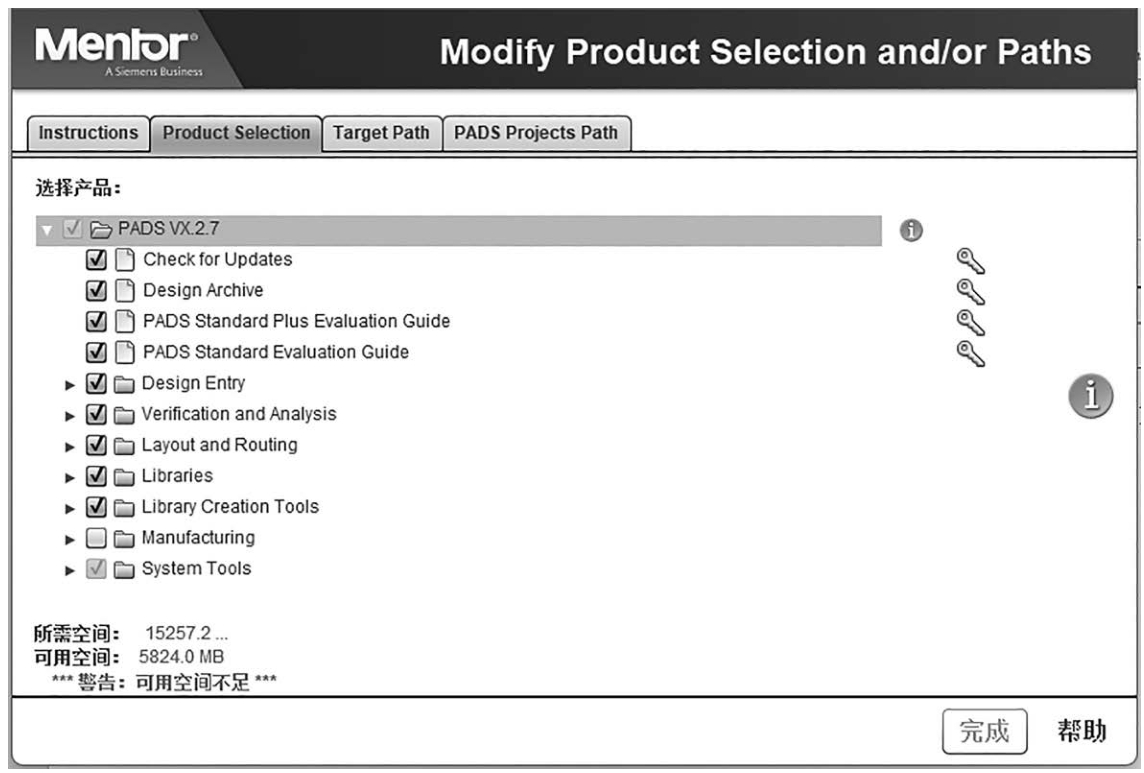Click the small info icon next to PADS VX.2.7
This screenshot has height=773, width=1144.
(910, 230)
